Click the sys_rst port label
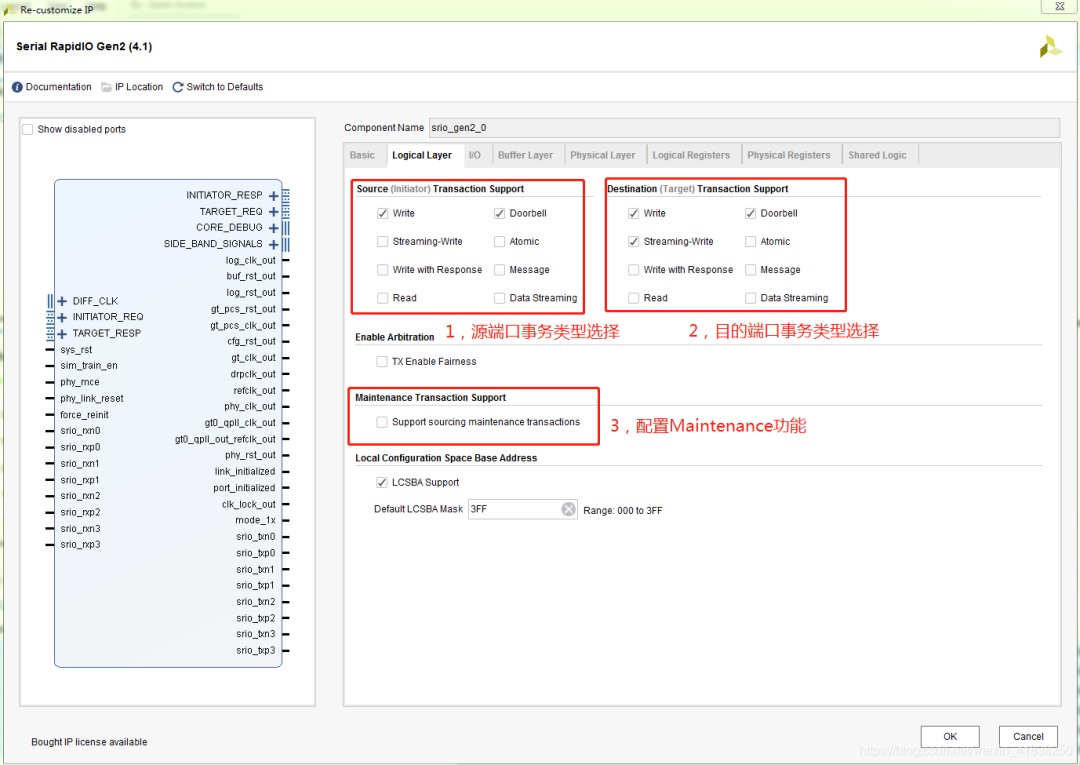Image resolution: width=1080 pixels, height=765 pixels. 76,350
